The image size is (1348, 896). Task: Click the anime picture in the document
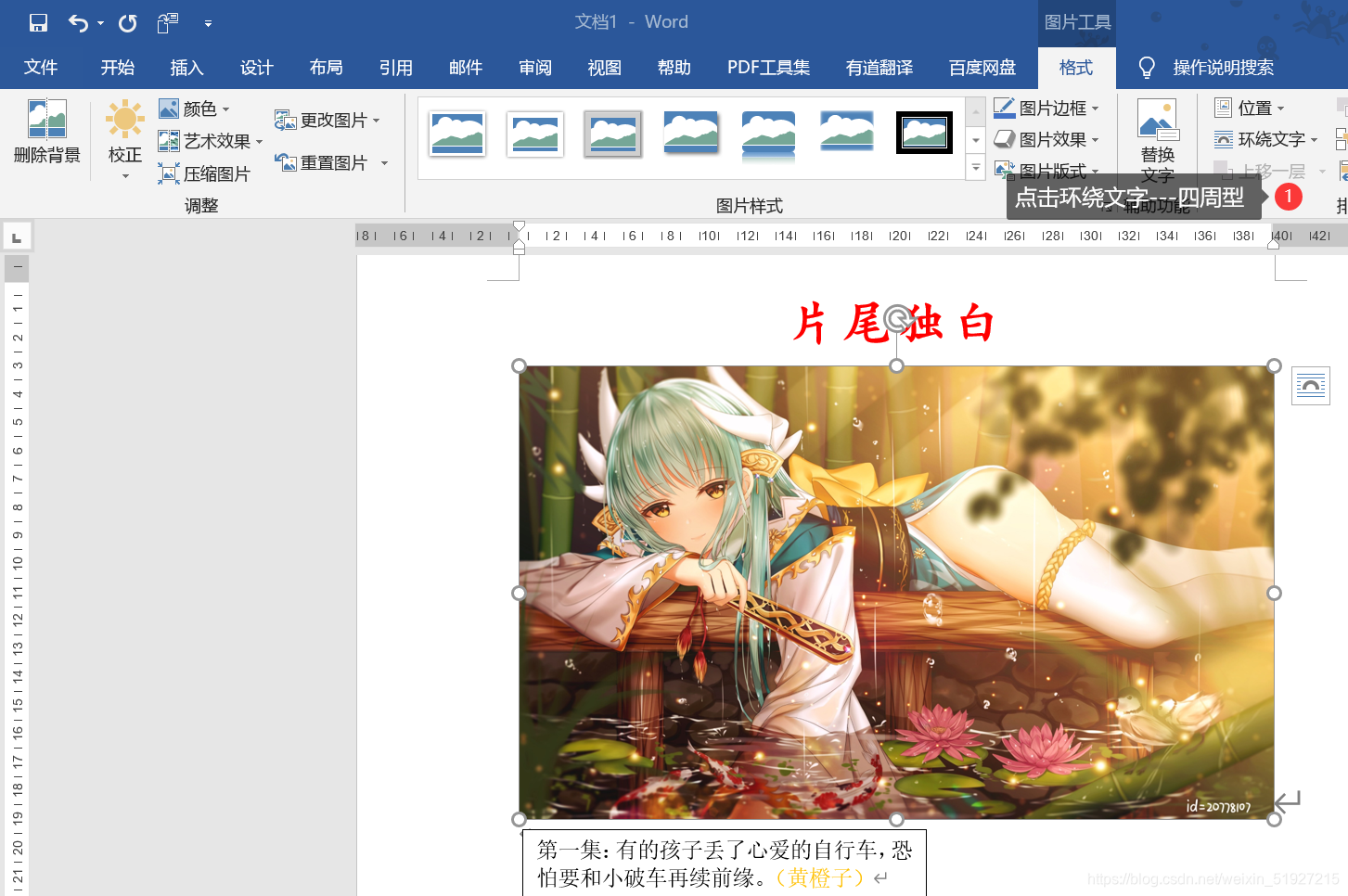pos(896,593)
